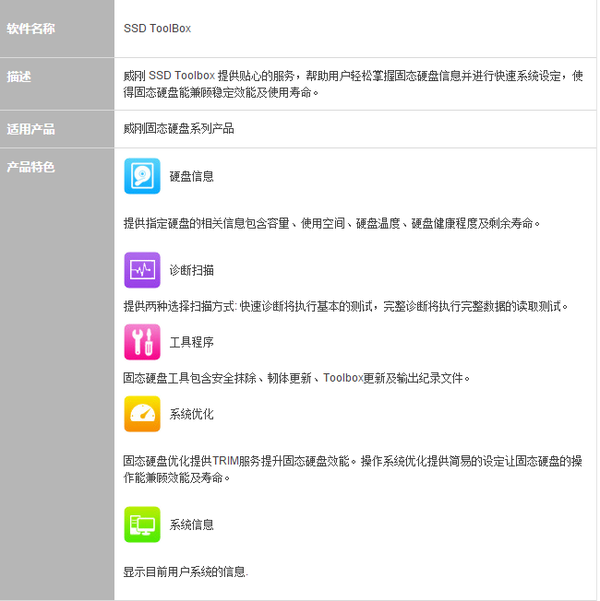
Task: Click the sentence 提供两种选择扫描方式
Action: (x=345, y=306)
